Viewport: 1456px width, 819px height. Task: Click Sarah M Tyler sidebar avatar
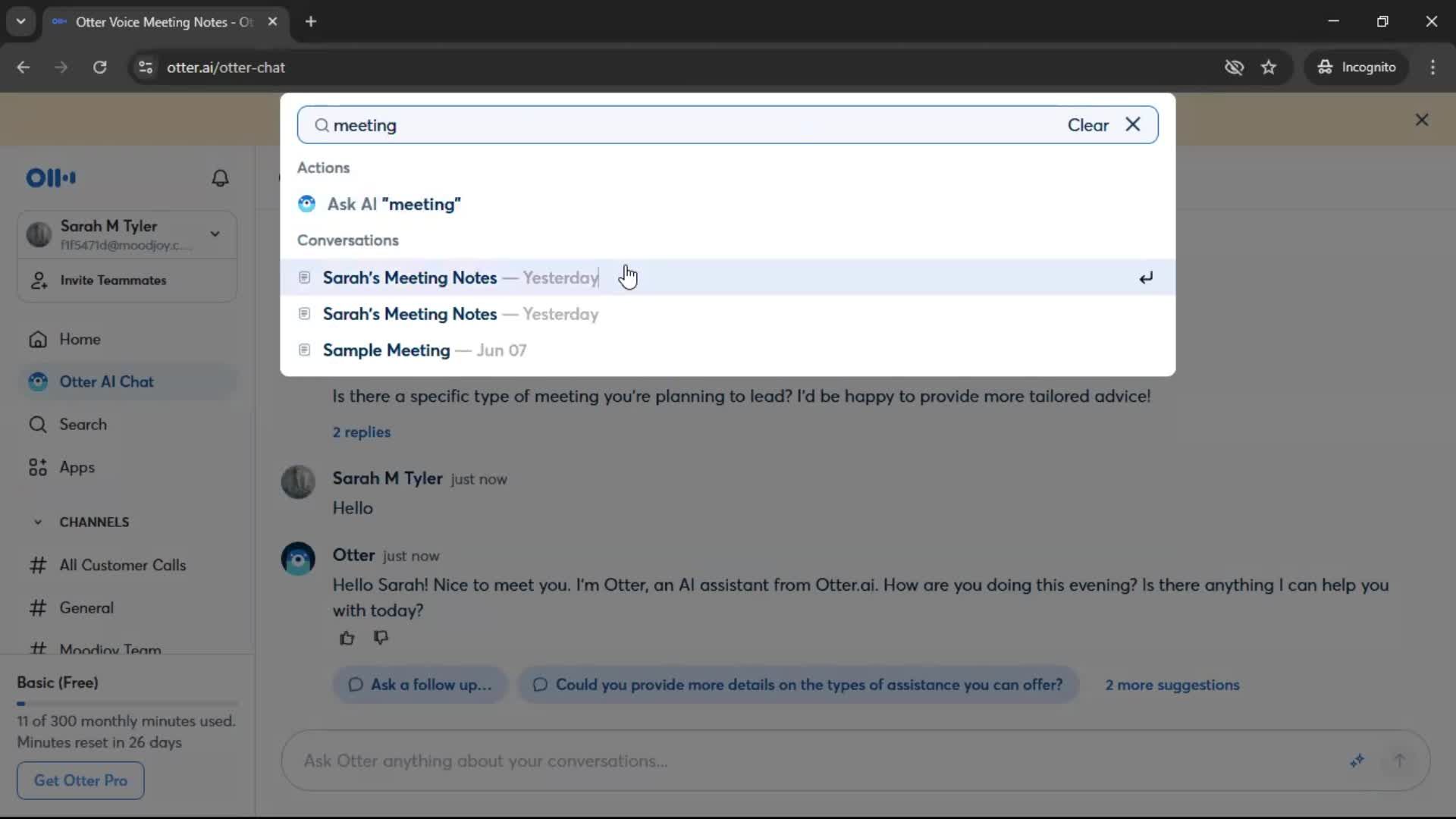point(39,234)
